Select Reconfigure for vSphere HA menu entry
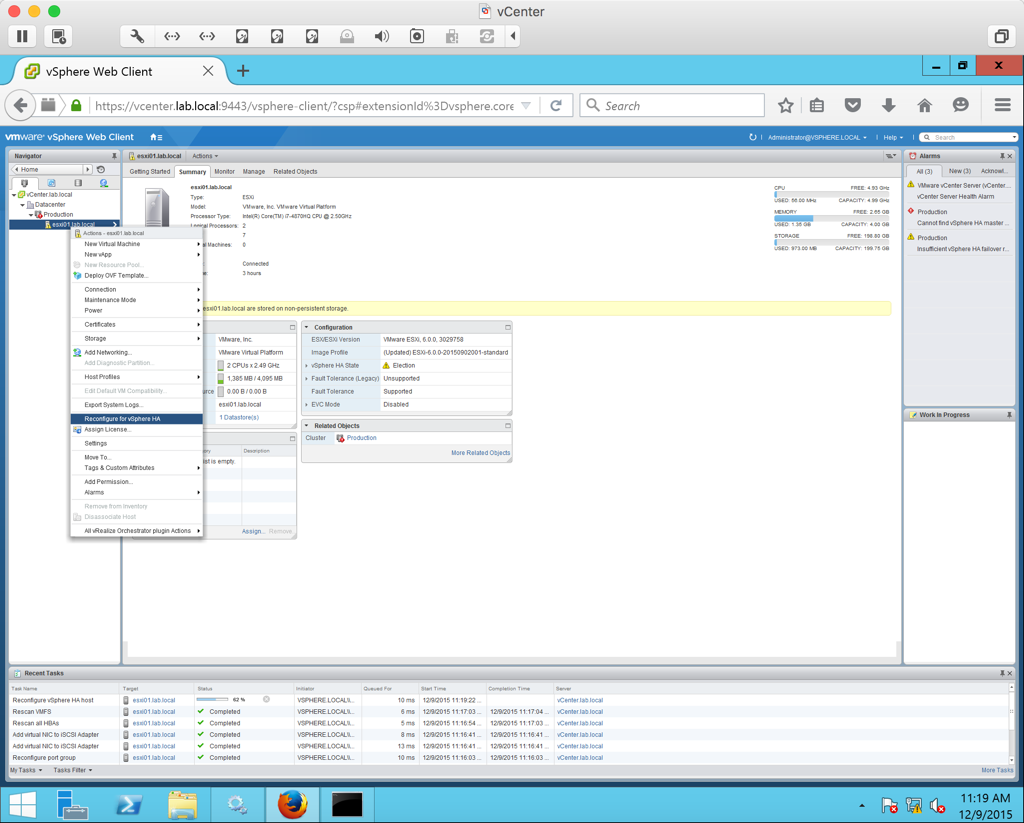The height and width of the screenshot is (823, 1024). click(122, 419)
